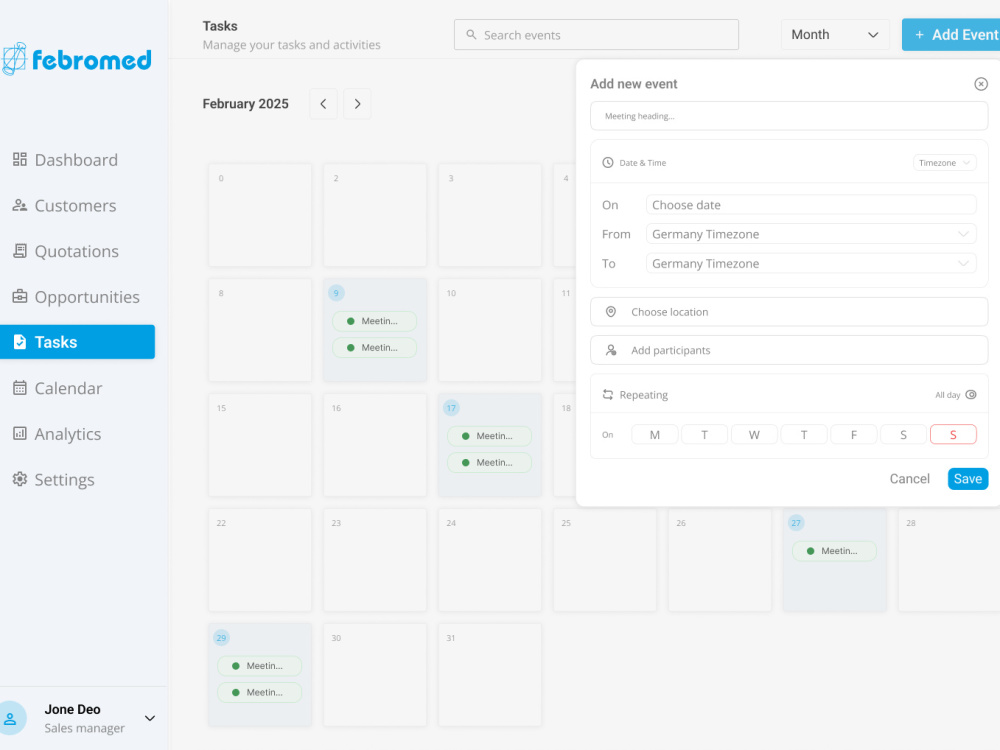Open Calendar in the sidebar
The width and height of the screenshot is (1000, 750).
tap(77, 388)
